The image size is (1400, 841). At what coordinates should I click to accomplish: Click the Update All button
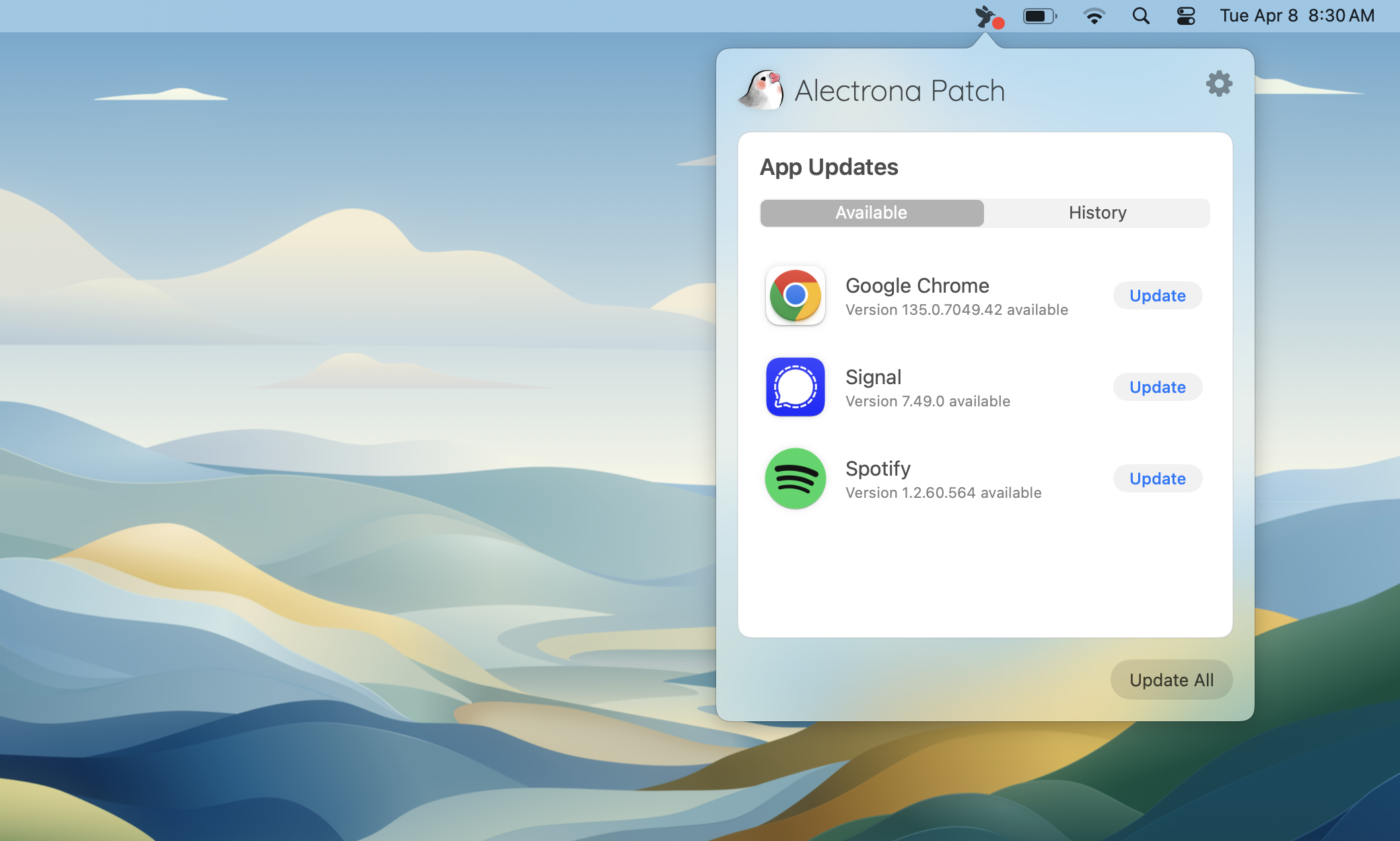[1171, 680]
